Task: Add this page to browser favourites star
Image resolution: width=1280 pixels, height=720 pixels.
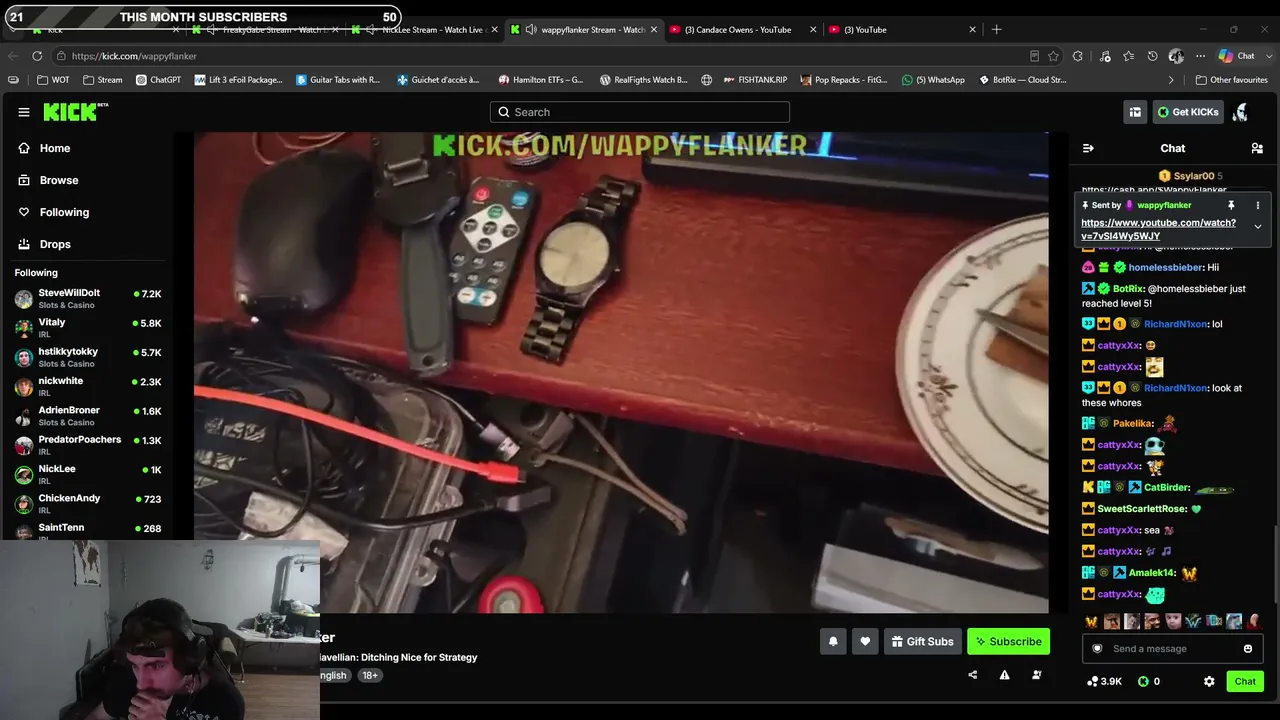Action: (1053, 56)
